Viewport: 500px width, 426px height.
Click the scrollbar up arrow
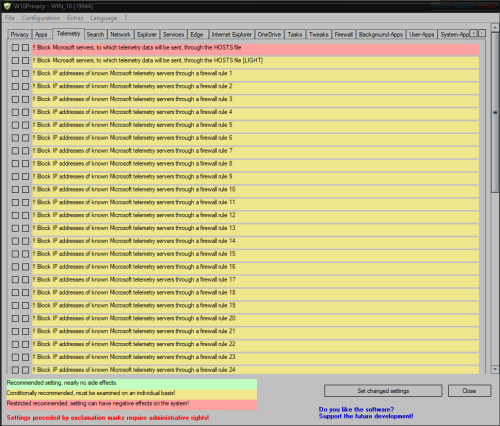[495, 27]
